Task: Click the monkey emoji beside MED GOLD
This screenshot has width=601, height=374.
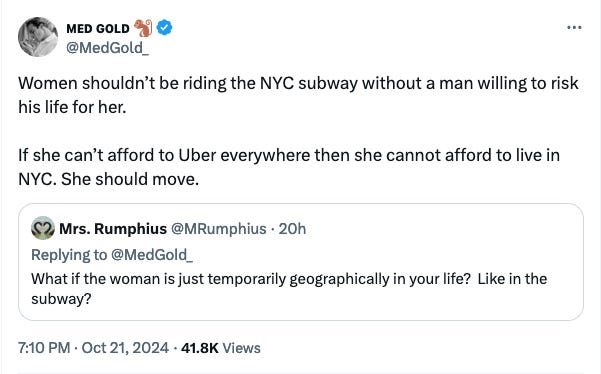Action: (143, 28)
